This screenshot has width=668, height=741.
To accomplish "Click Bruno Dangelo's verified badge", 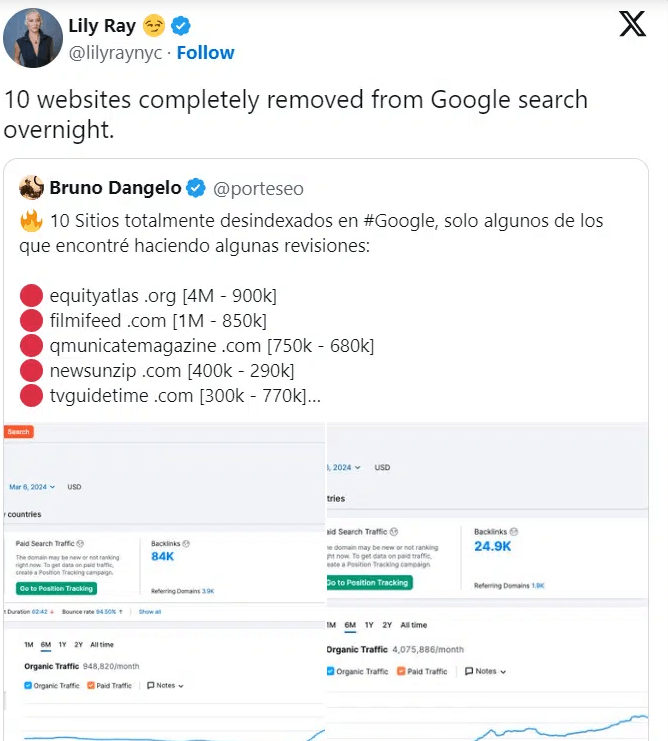I will pos(197,187).
